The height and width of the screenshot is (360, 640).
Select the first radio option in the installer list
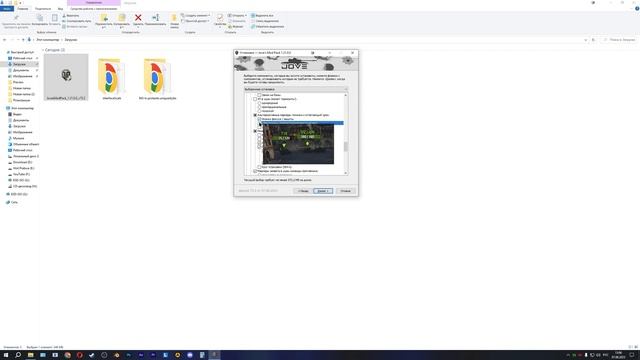click(x=260, y=103)
